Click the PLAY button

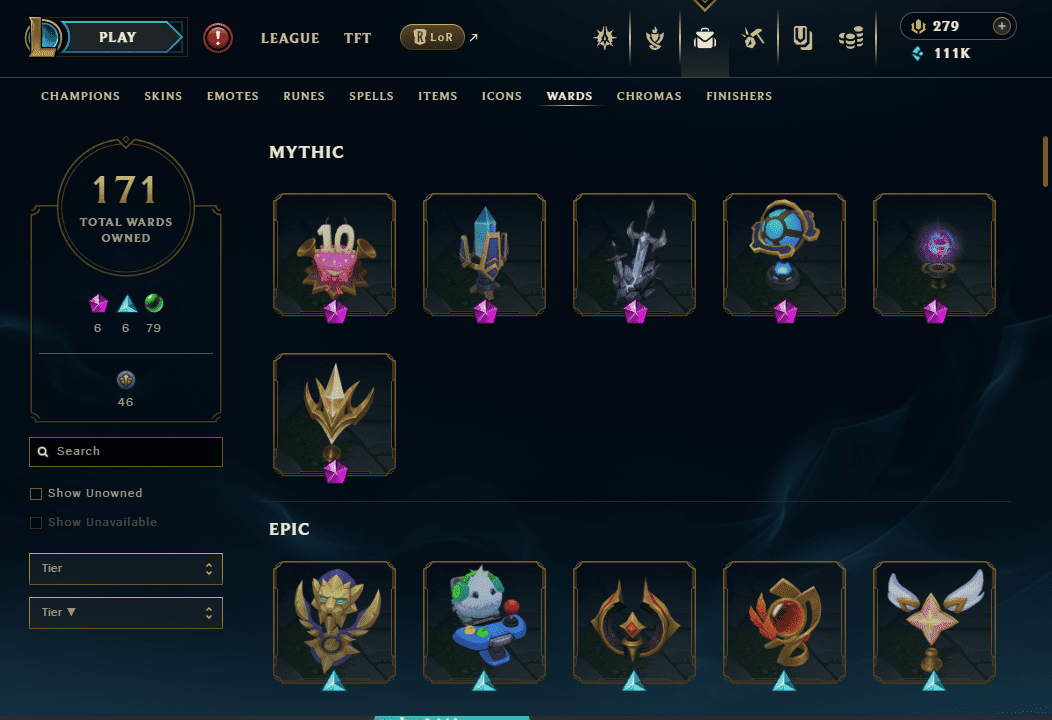(119, 38)
